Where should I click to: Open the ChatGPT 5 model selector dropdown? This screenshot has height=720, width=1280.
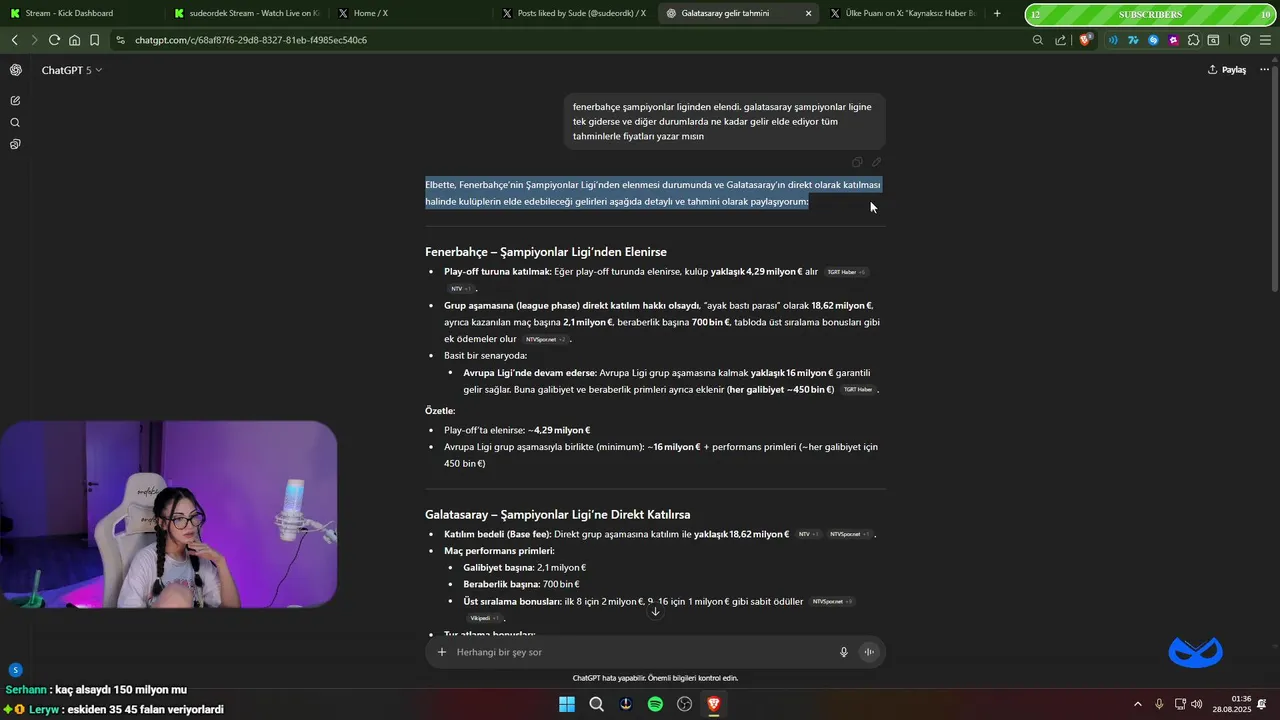[72, 70]
